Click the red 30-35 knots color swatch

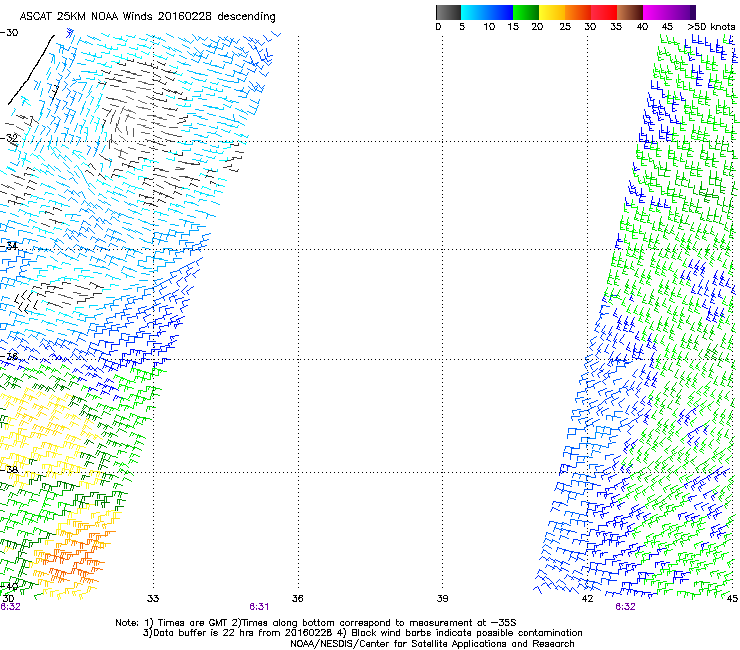point(604,12)
